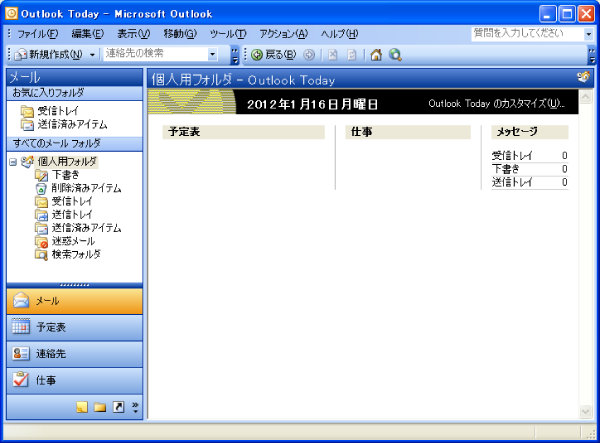Image resolution: width=600 pixels, height=443 pixels.
Task: Open the contact search dropdown arrow
Action: coord(213,54)
